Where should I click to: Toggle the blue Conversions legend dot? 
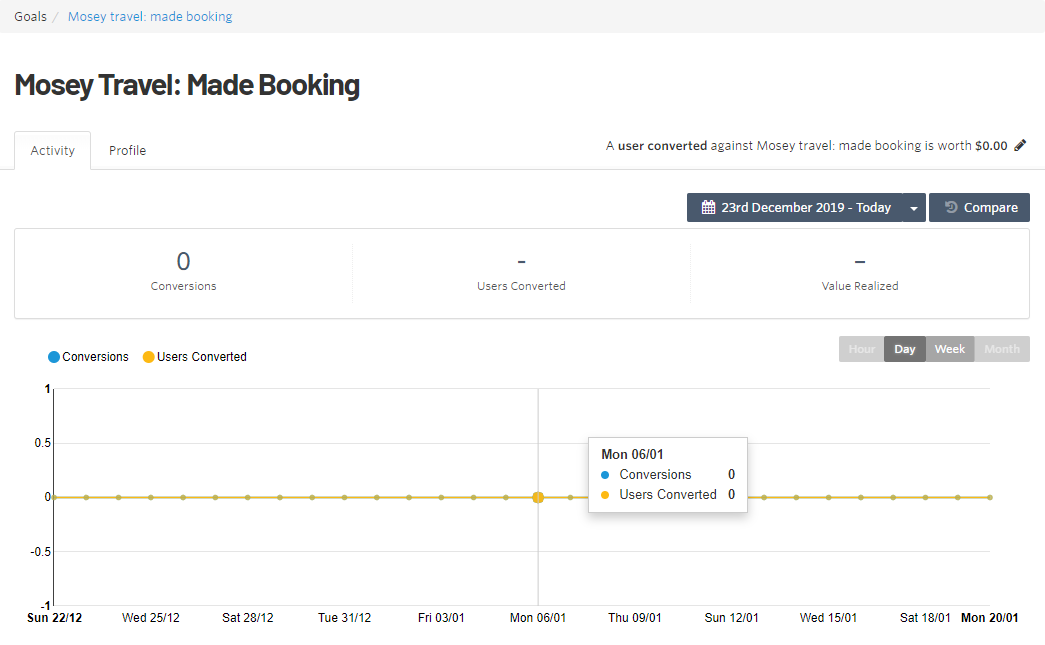(x=54, y=357)
